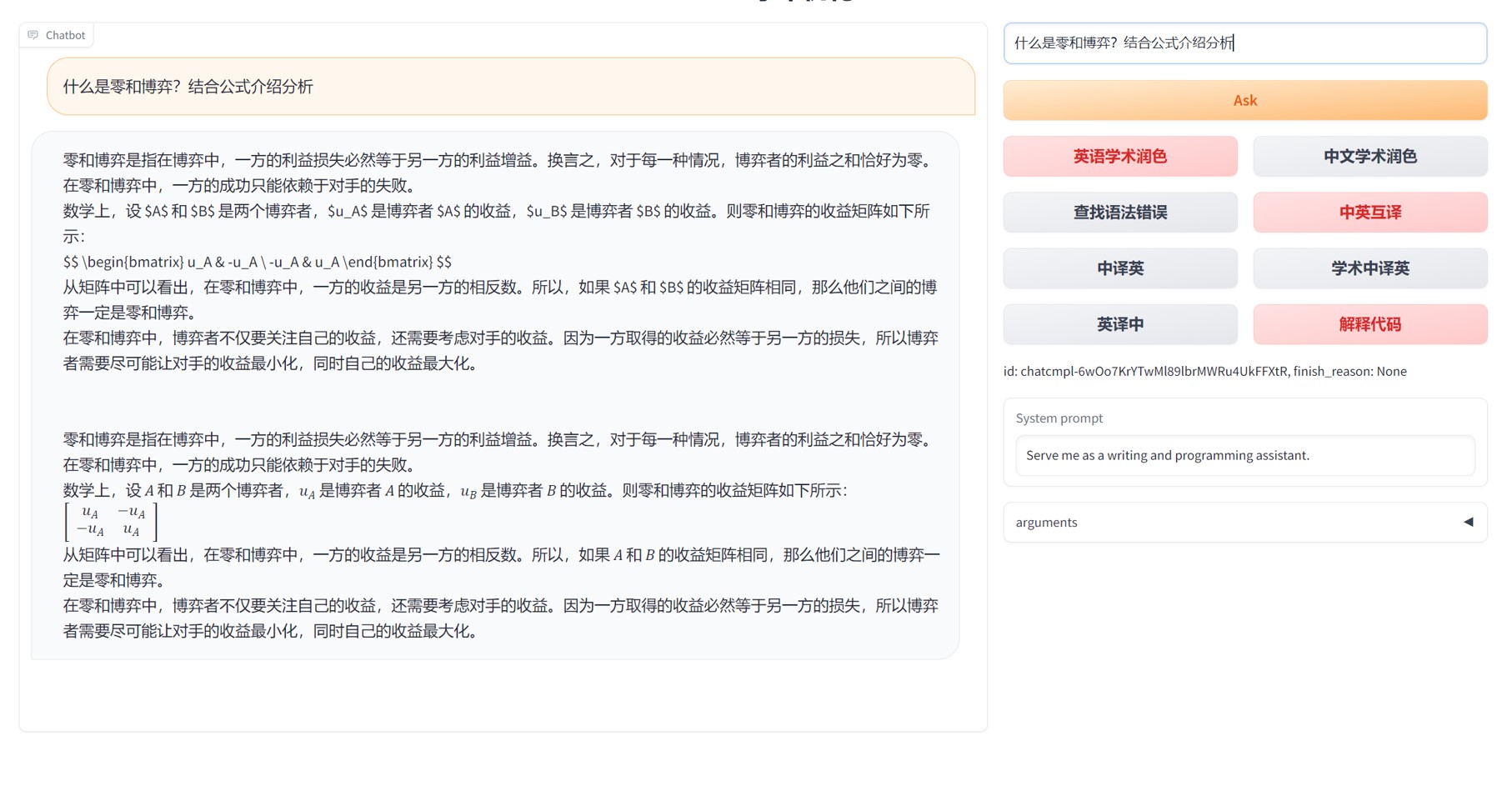Click the chatcmpl id status text

coord(1204,372)
